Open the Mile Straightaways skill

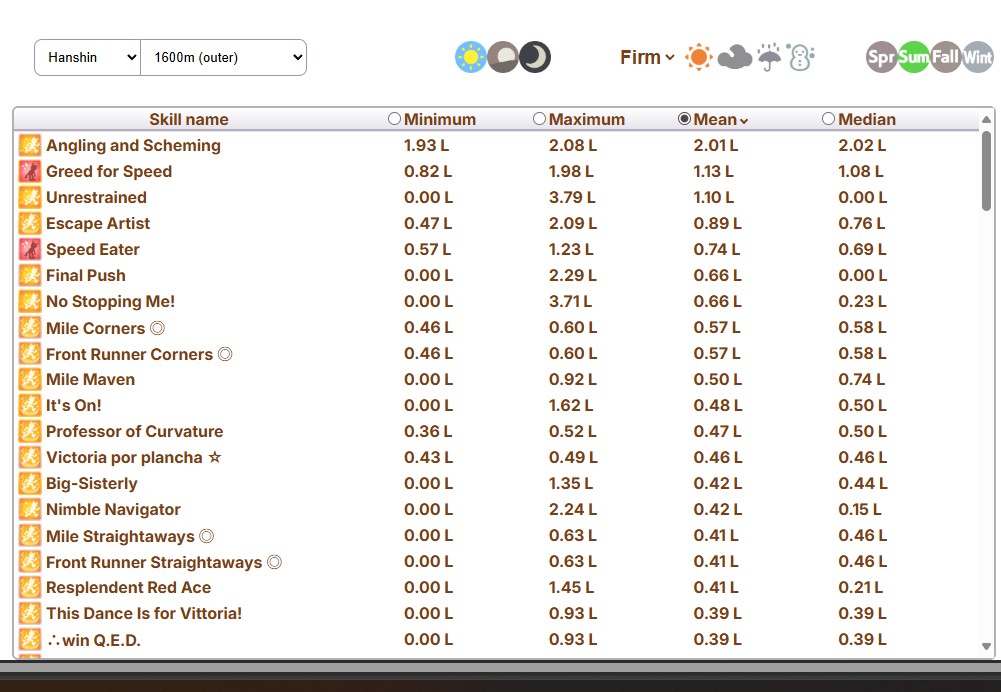(x=130, y=536)
